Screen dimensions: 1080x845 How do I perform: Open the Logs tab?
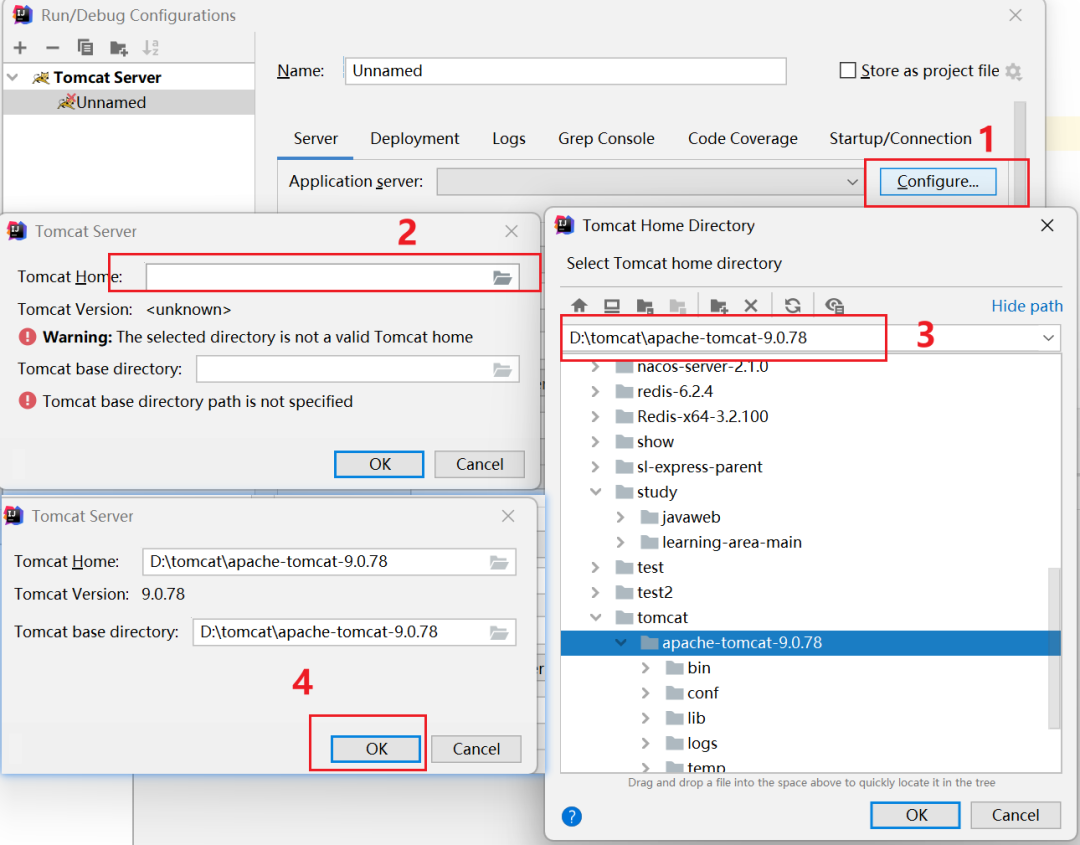508,138
